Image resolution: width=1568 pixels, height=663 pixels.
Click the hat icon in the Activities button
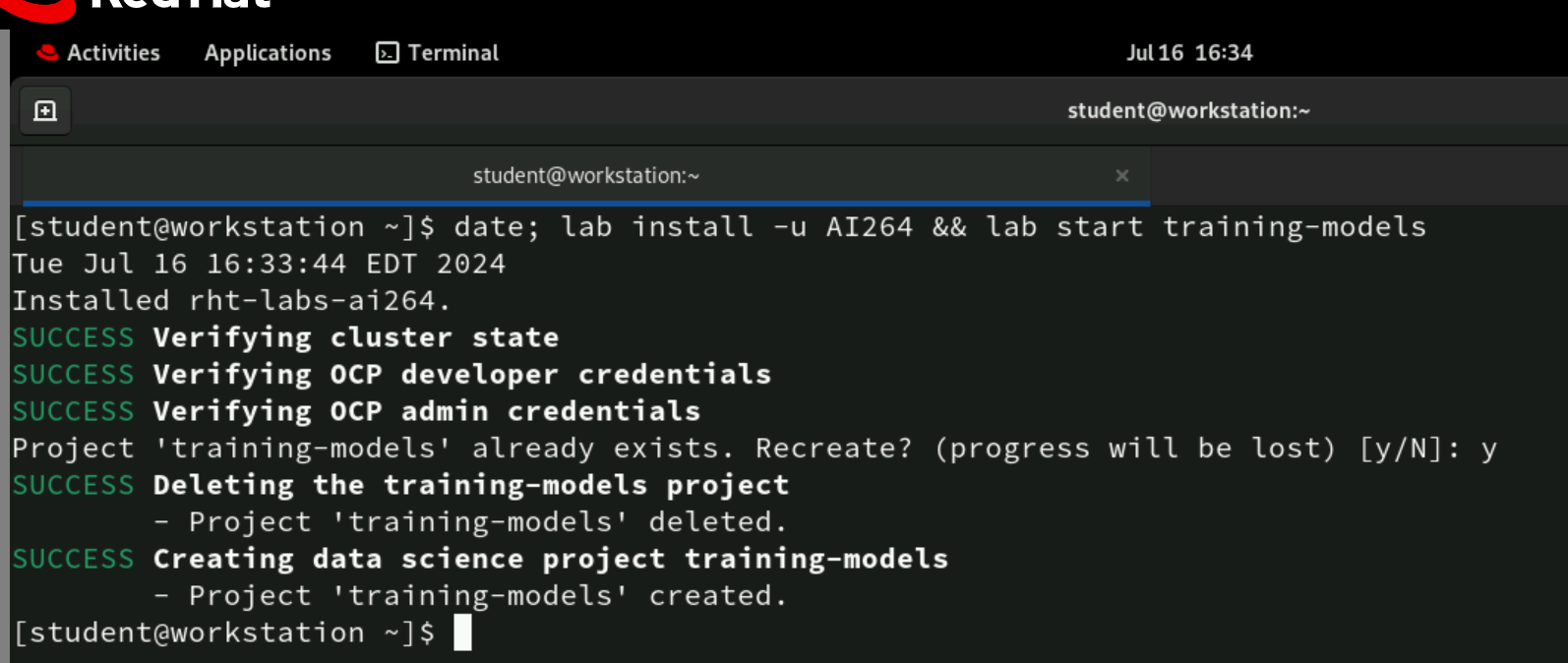46,52
